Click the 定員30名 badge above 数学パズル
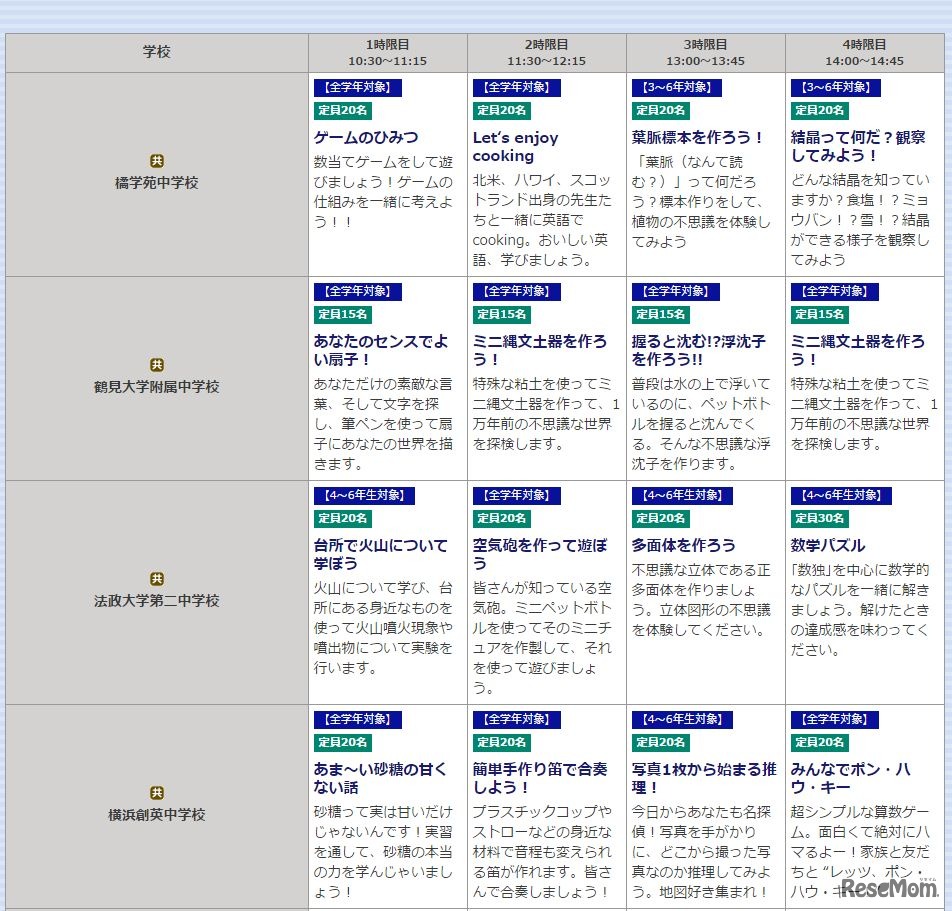 pyautogui.click(x=820, y=519)
